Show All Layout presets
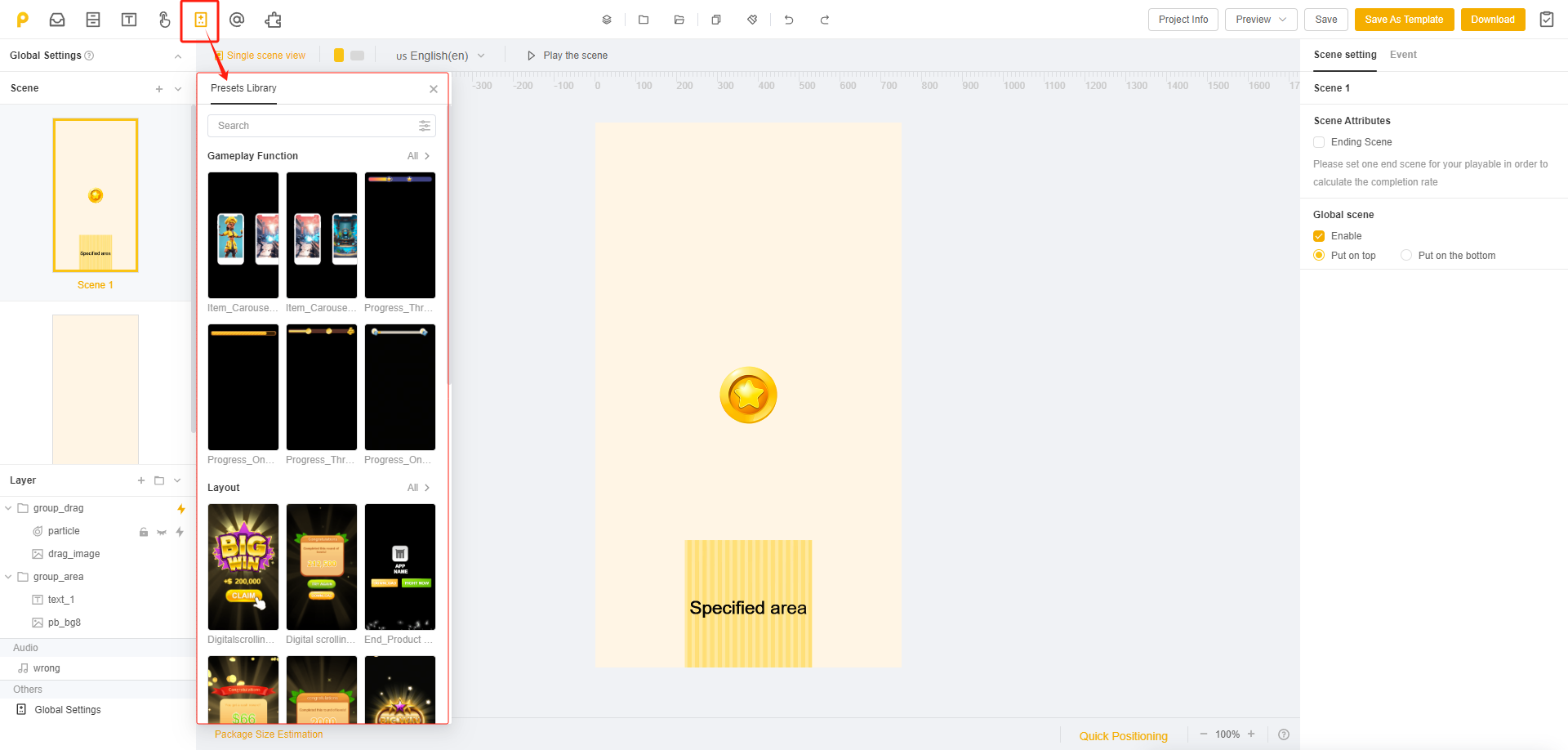1568x750 pixels. [418, 488]
